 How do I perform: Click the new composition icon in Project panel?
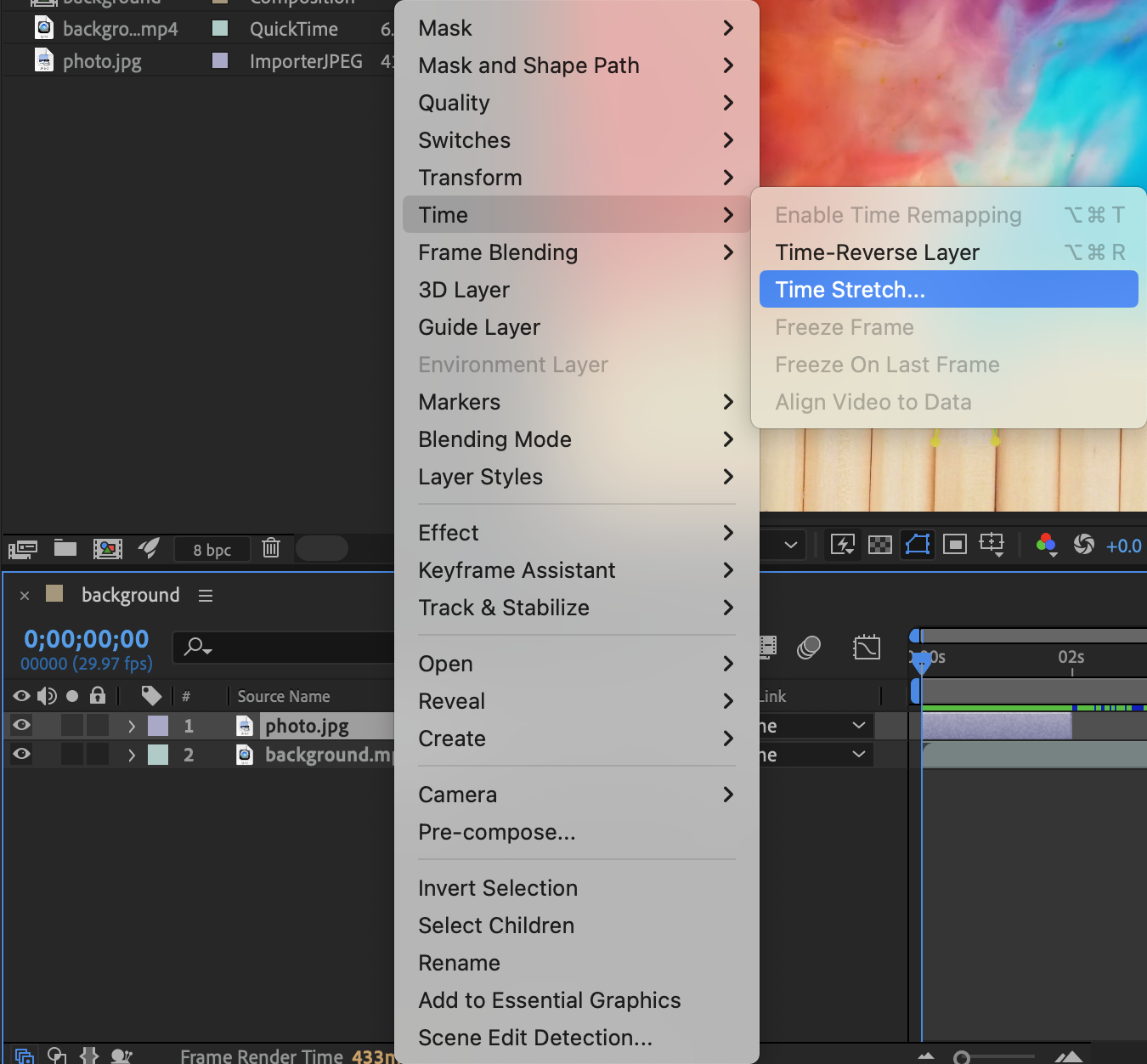(x=108, y=548)
